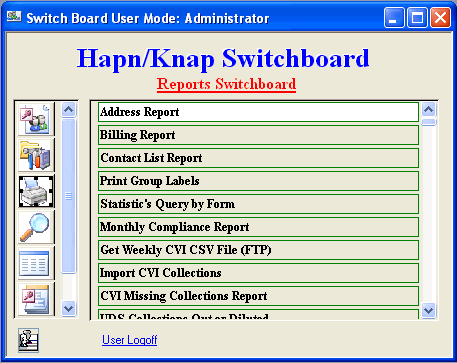Open the Address Report
Screen dimensions: 457x363
(258, 112)
